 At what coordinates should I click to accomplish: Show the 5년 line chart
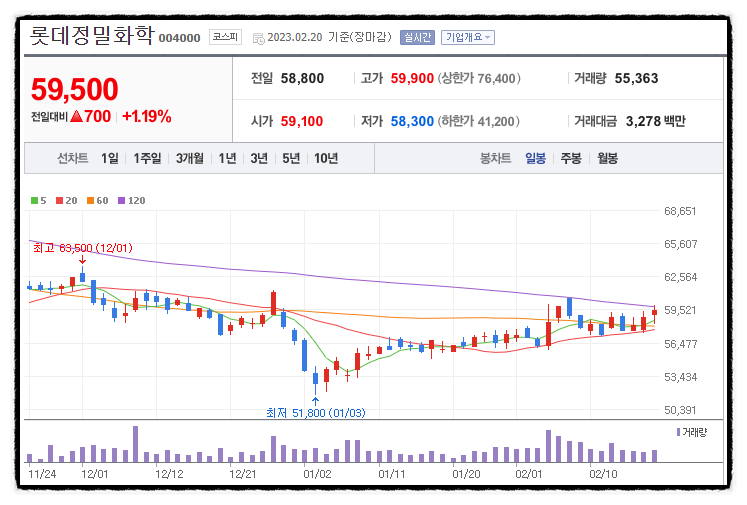(291, 158)
